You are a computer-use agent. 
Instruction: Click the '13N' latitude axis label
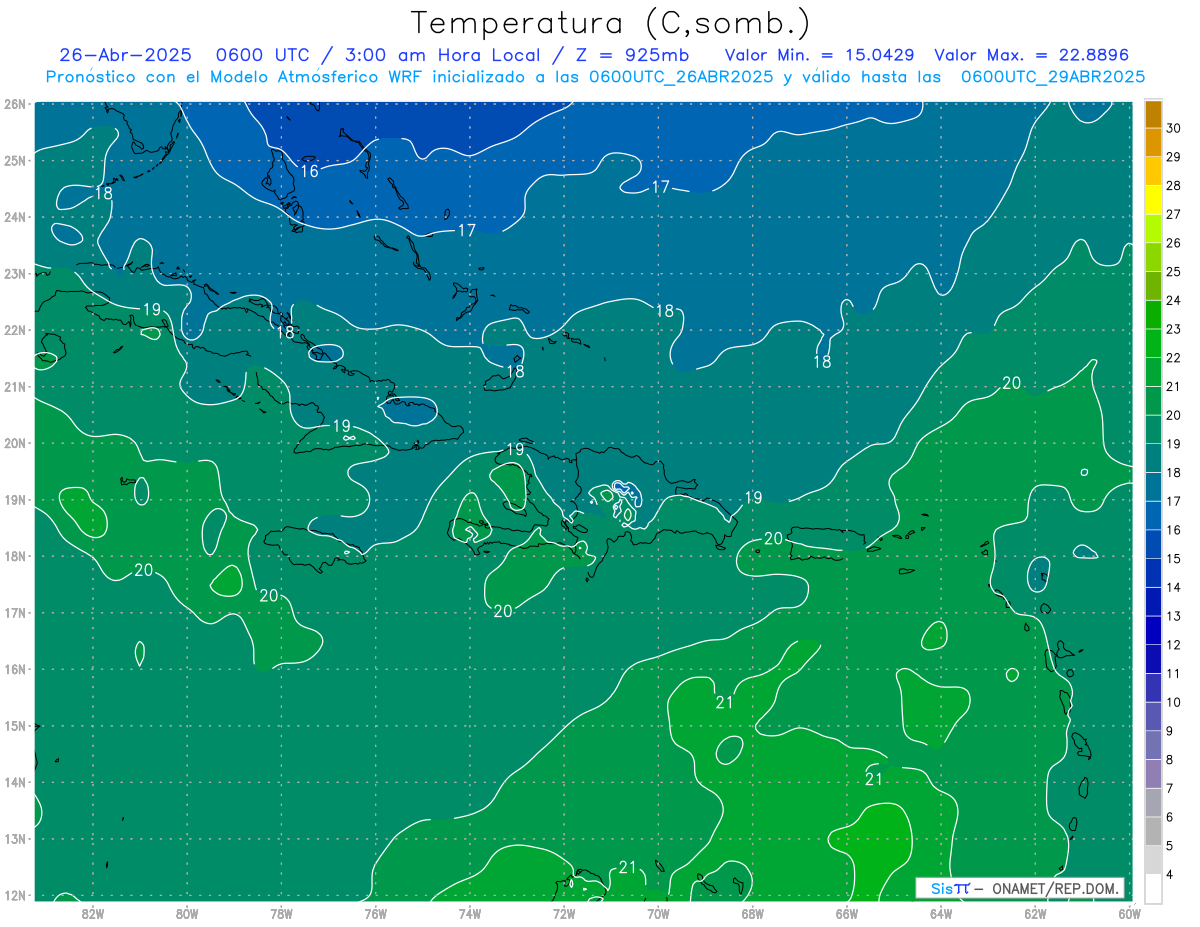point(14,838)
